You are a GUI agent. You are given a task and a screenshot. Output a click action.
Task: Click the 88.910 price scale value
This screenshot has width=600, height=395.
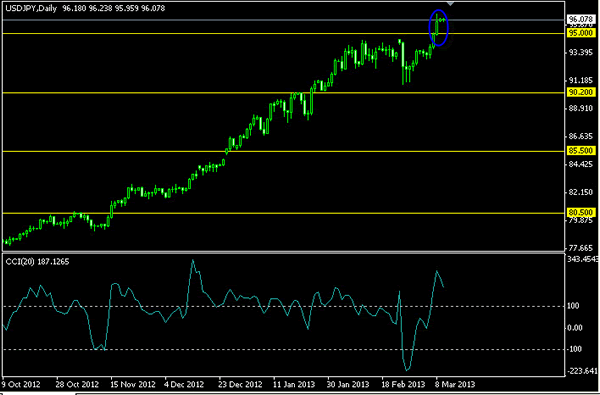coord(581,109)
